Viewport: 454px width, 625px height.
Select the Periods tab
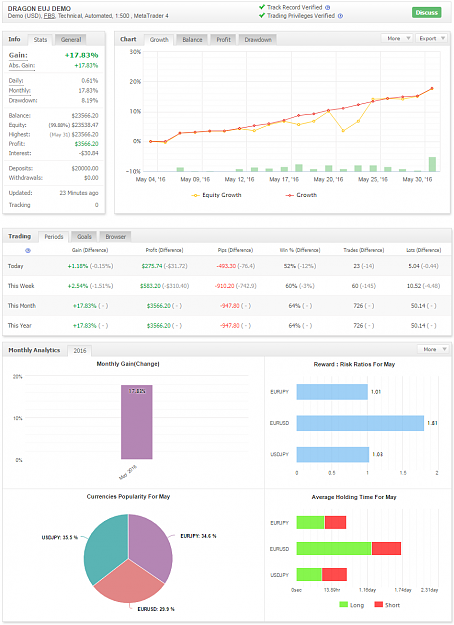click(54, 236)
